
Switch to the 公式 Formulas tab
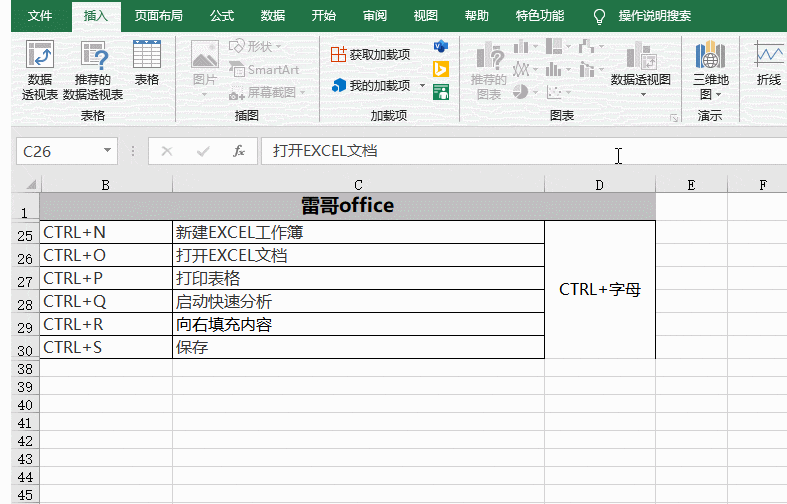click(x=222, y=16)
